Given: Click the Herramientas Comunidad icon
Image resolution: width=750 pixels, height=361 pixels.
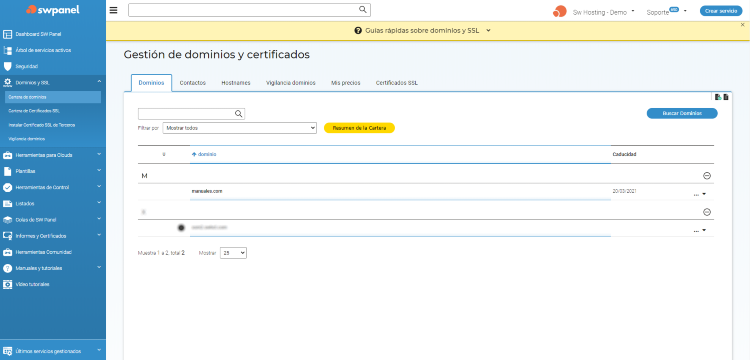Looking at the screenshot, I should click(7, 252).
